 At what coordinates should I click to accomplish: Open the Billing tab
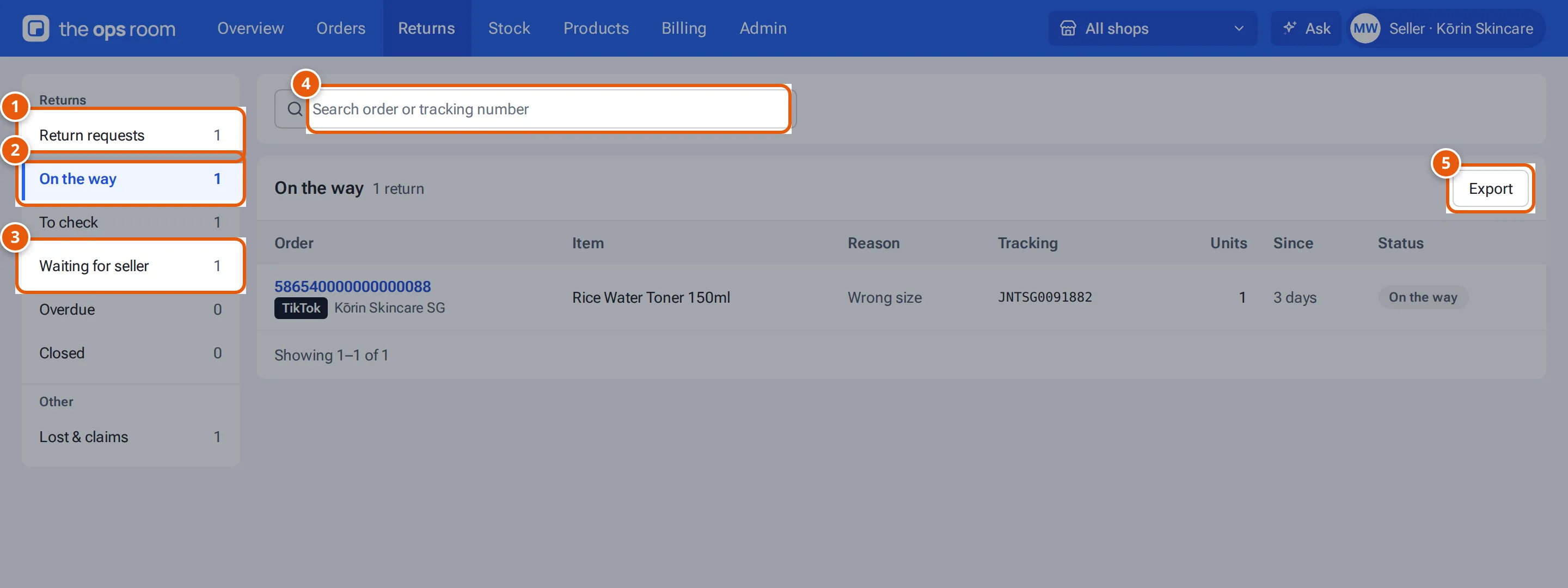(684, 28)
